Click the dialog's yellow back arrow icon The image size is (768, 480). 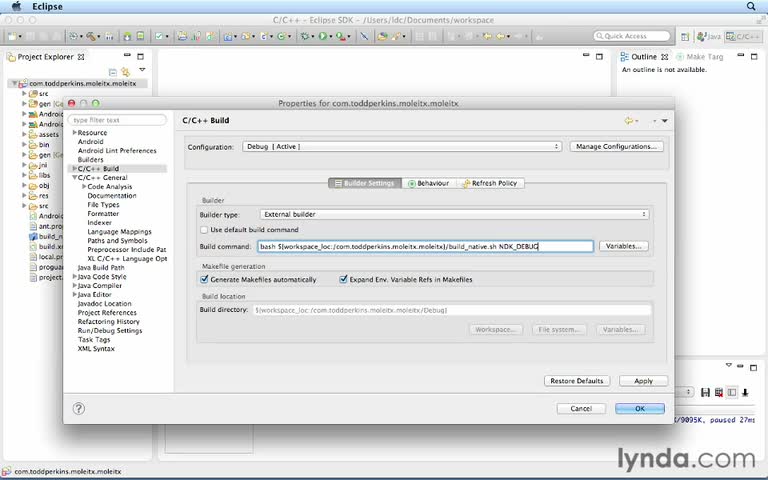(x=629, y=120)
